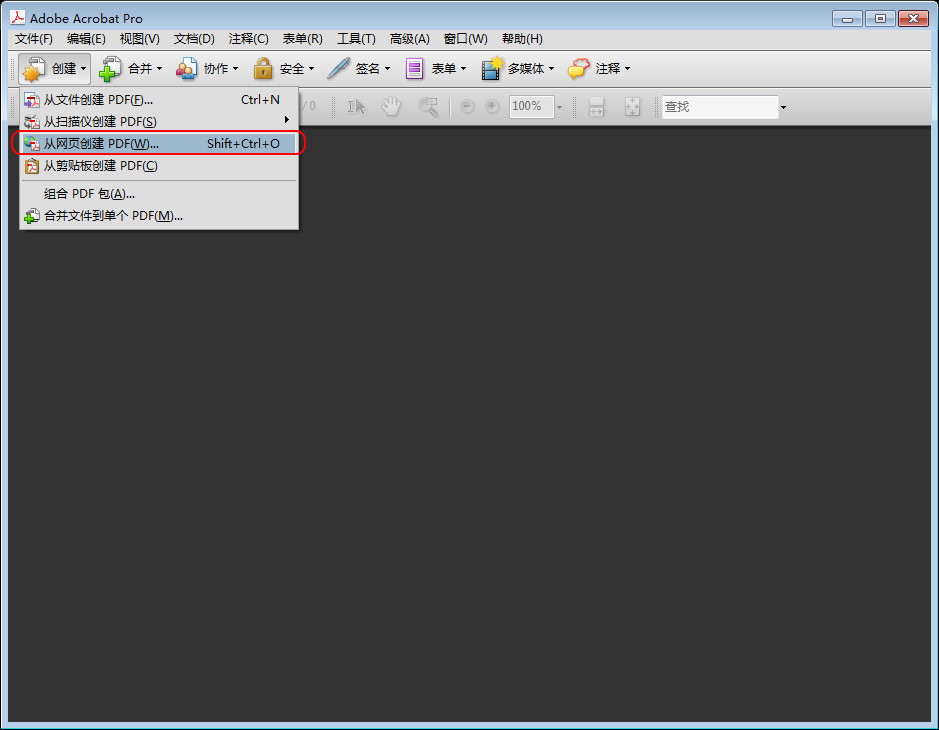The image size is (939, 730).
Task: Click the zoom in plus icon
Action: (x=492, y=107)
